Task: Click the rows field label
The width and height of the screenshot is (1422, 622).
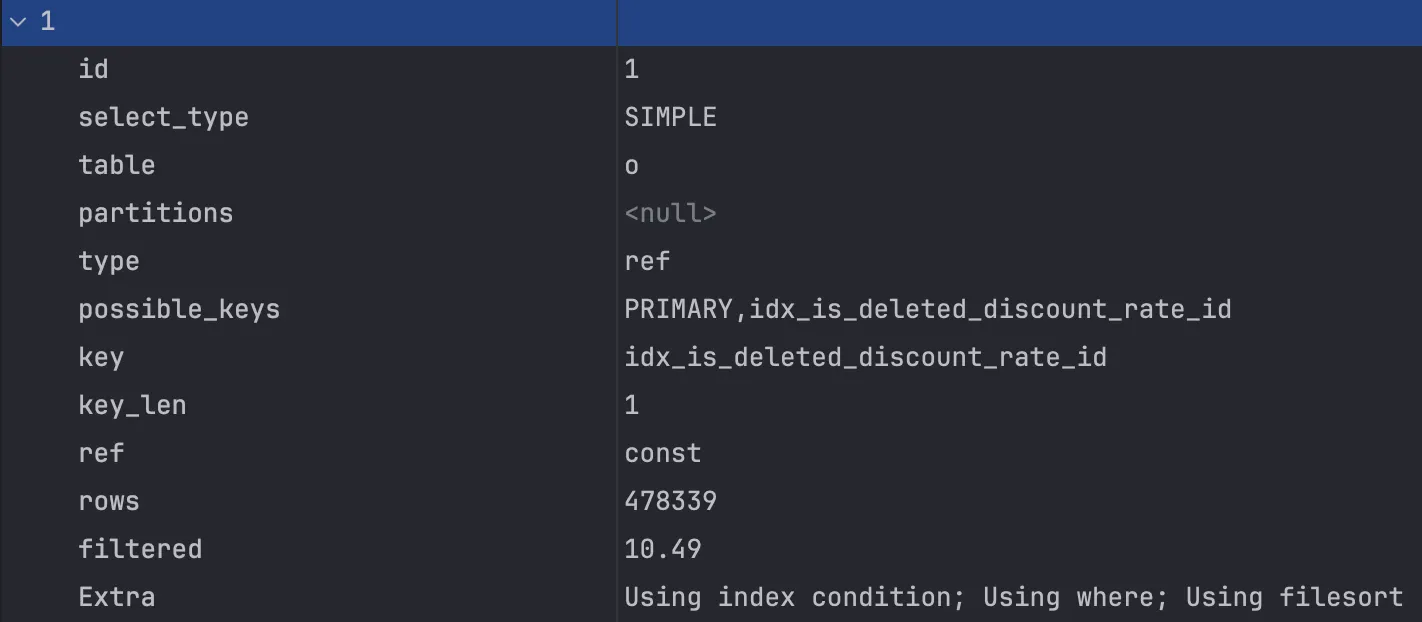Action: pyautogui.click(x=108, y=501)
